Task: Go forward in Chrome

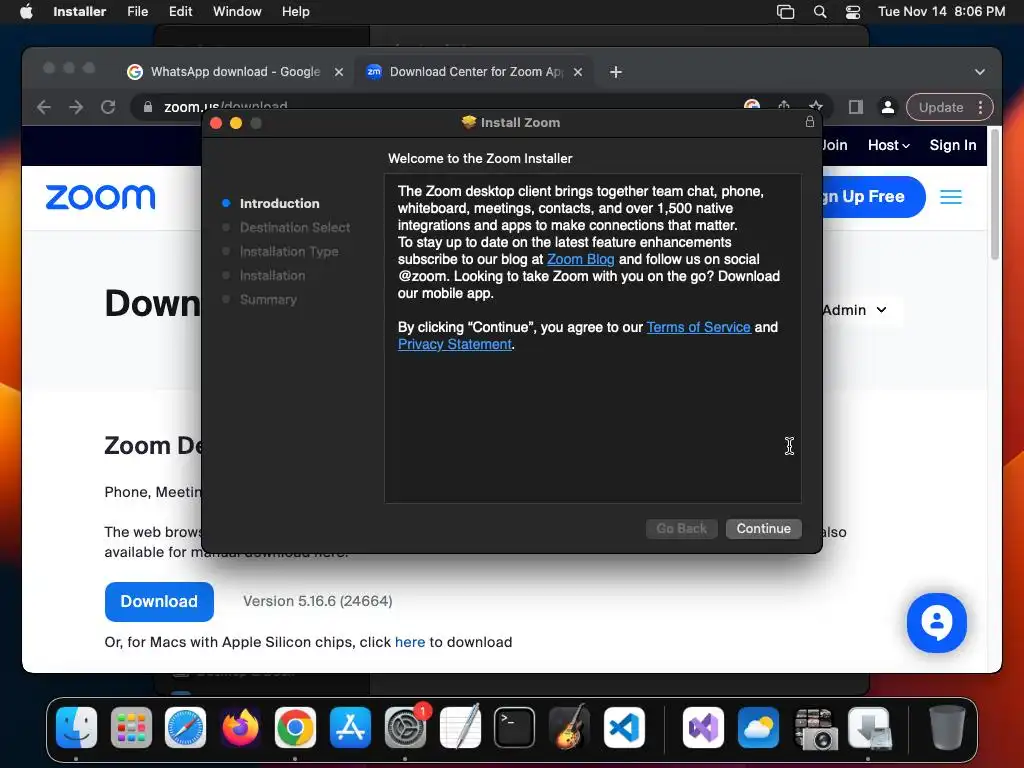Action: click(x=76, y=107)
